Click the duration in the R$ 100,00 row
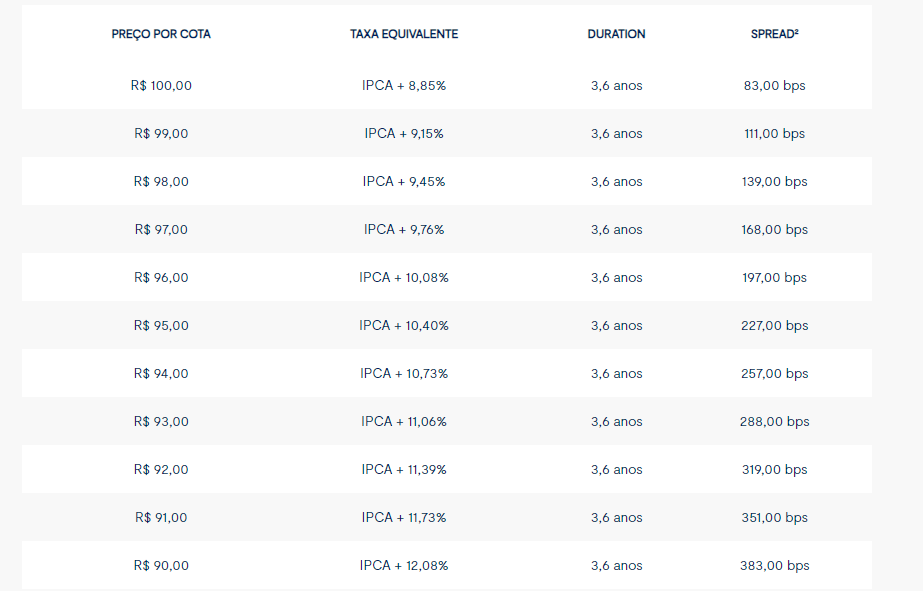This screenshot has height=591, width=923. (x=616, y=85)
